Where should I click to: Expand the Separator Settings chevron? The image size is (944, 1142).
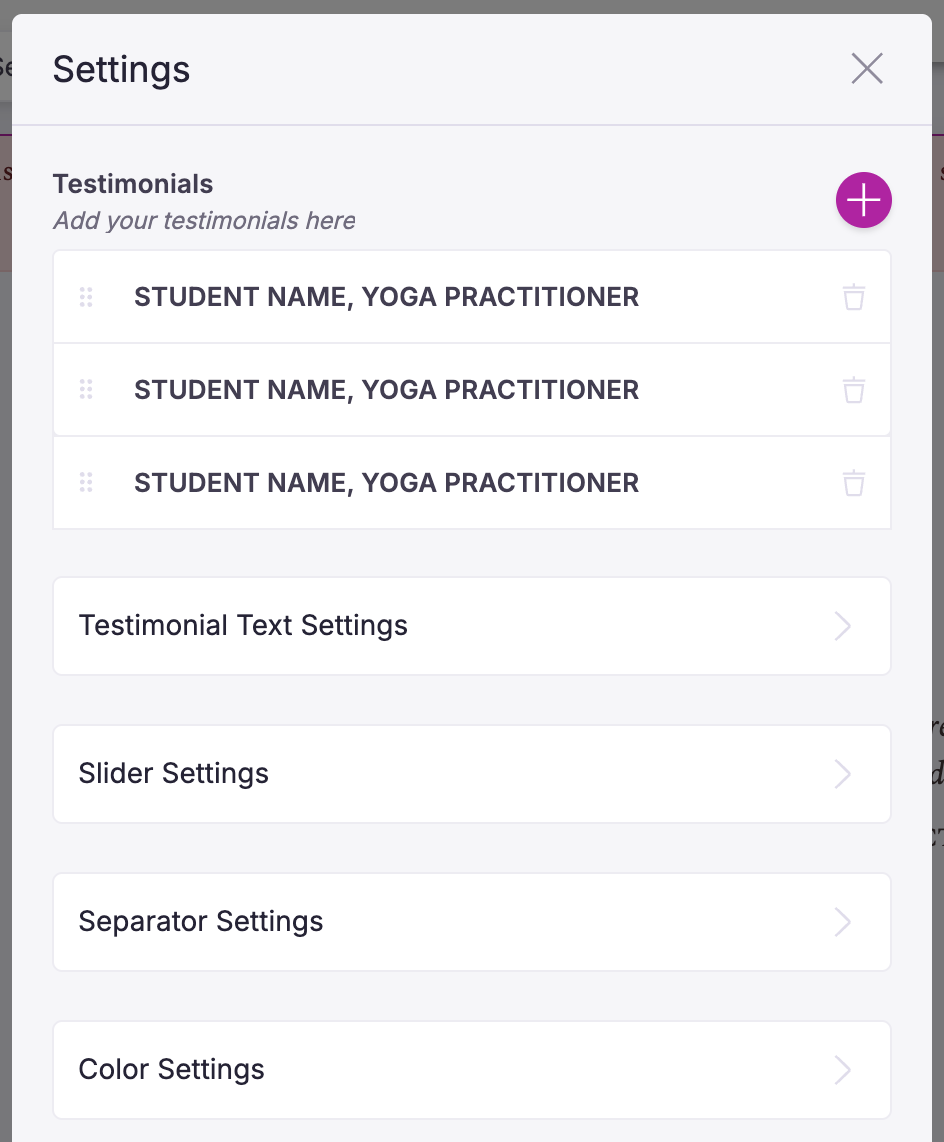click(843, 922)
